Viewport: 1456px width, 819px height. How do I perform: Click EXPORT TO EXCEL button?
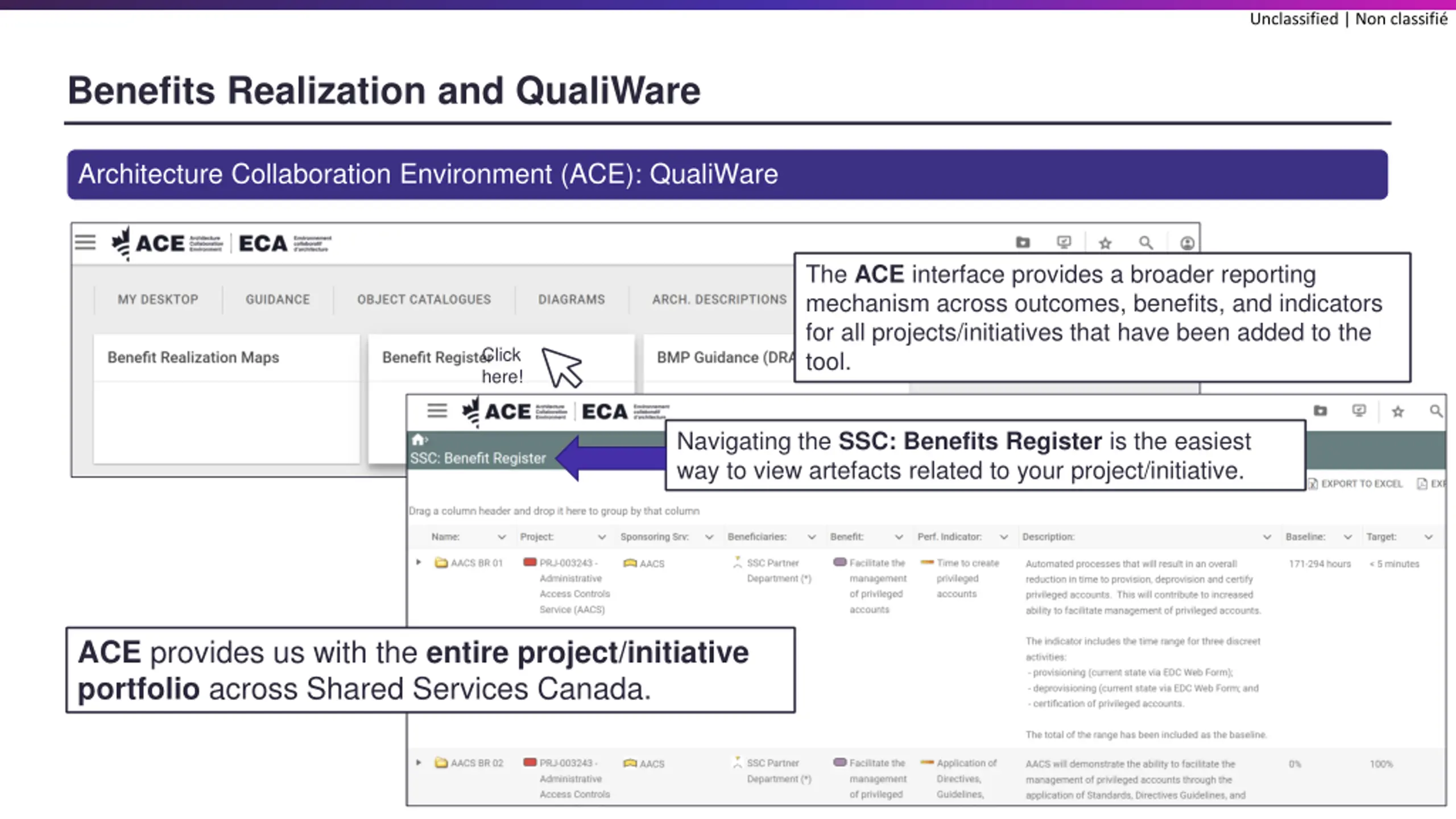pyautogui.click(x=1355, y=483)
